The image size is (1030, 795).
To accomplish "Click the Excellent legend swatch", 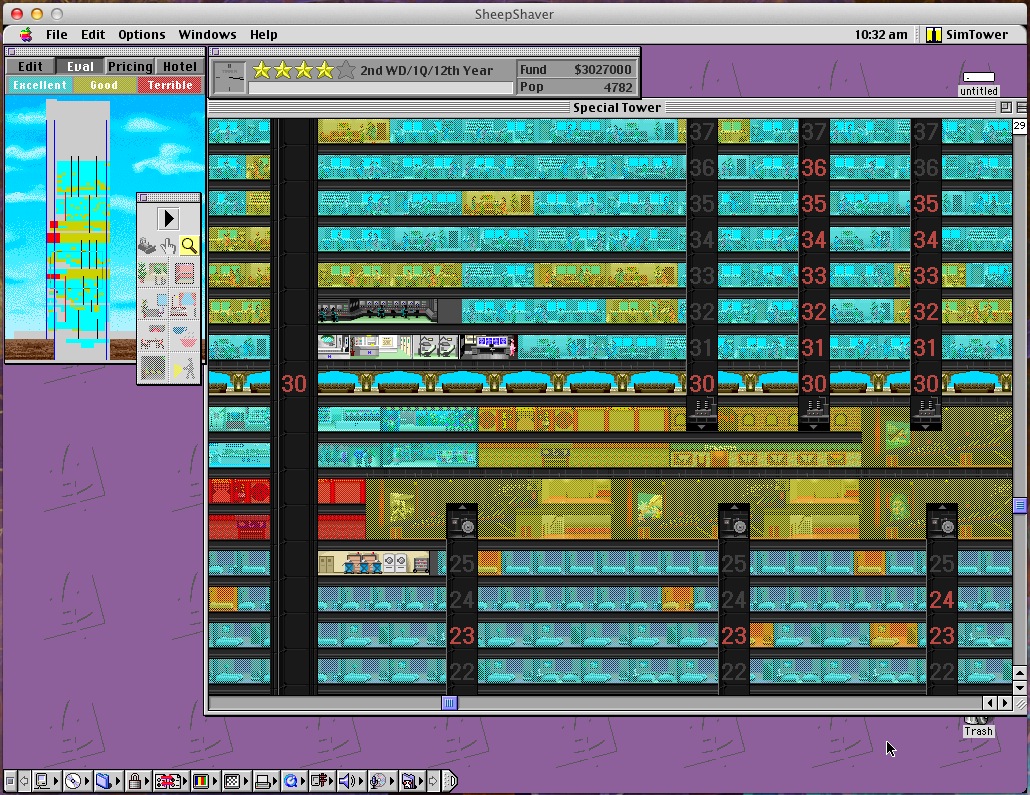I will click(x=39, y=85).
